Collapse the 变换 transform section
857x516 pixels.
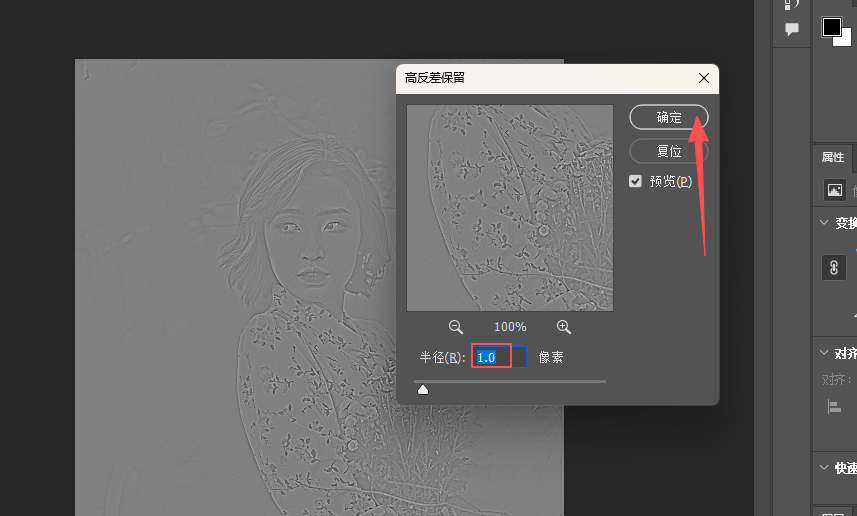tap(824, 222)
